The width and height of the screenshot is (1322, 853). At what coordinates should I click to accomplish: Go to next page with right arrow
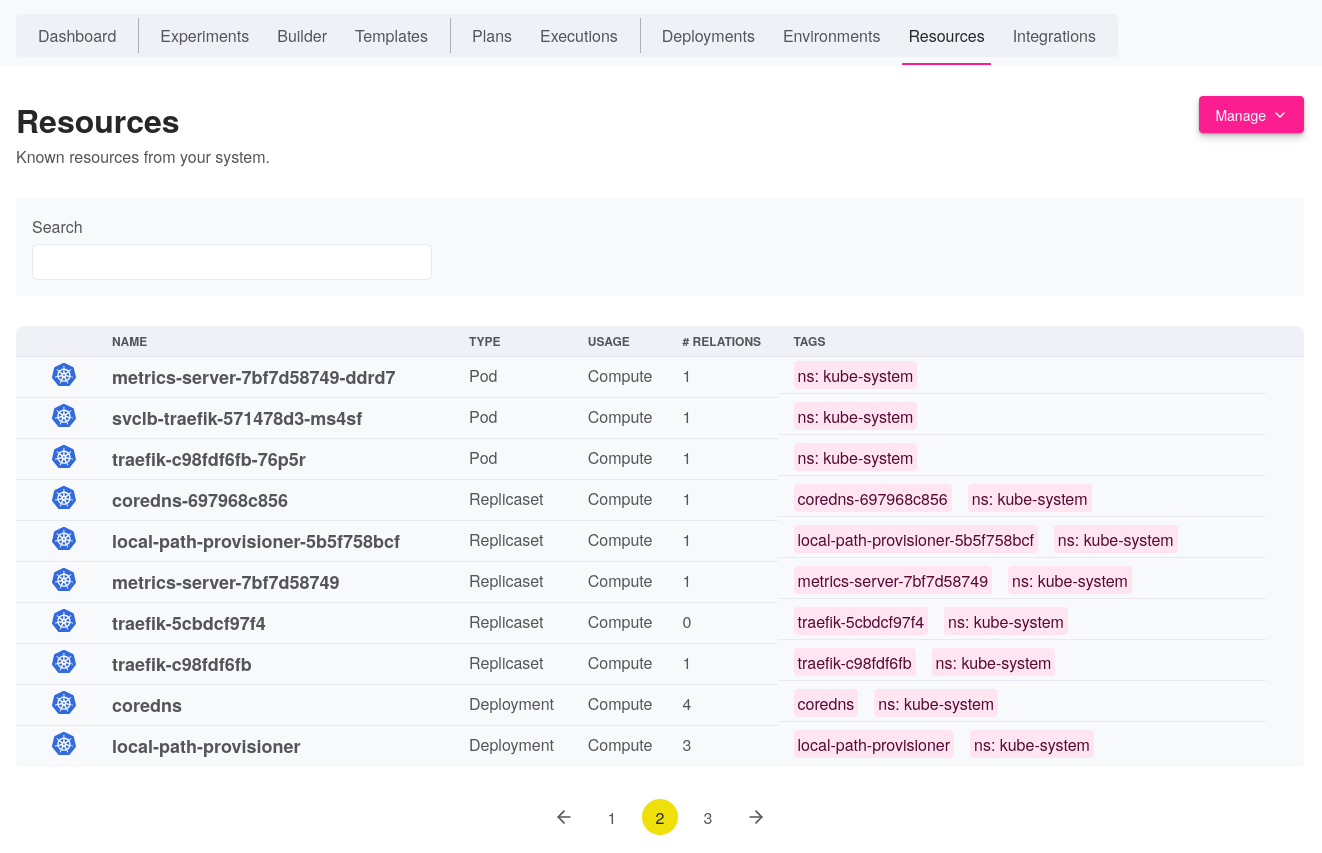(x=756, y=817)
